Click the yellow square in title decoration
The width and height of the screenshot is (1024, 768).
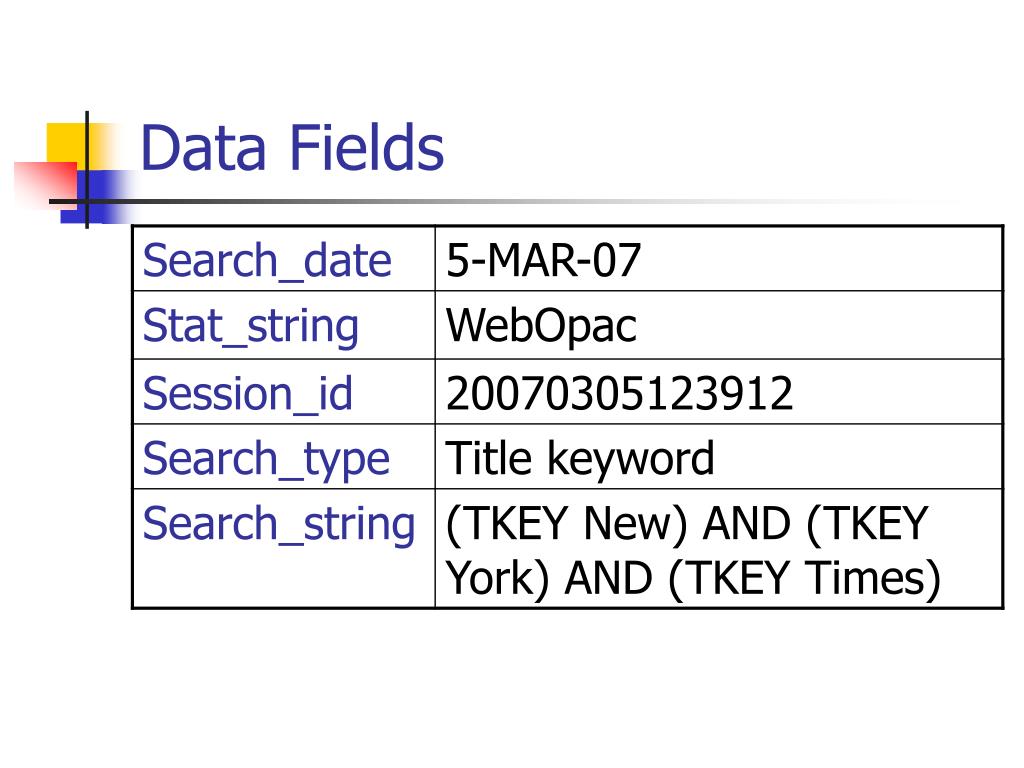coord(65,144)
